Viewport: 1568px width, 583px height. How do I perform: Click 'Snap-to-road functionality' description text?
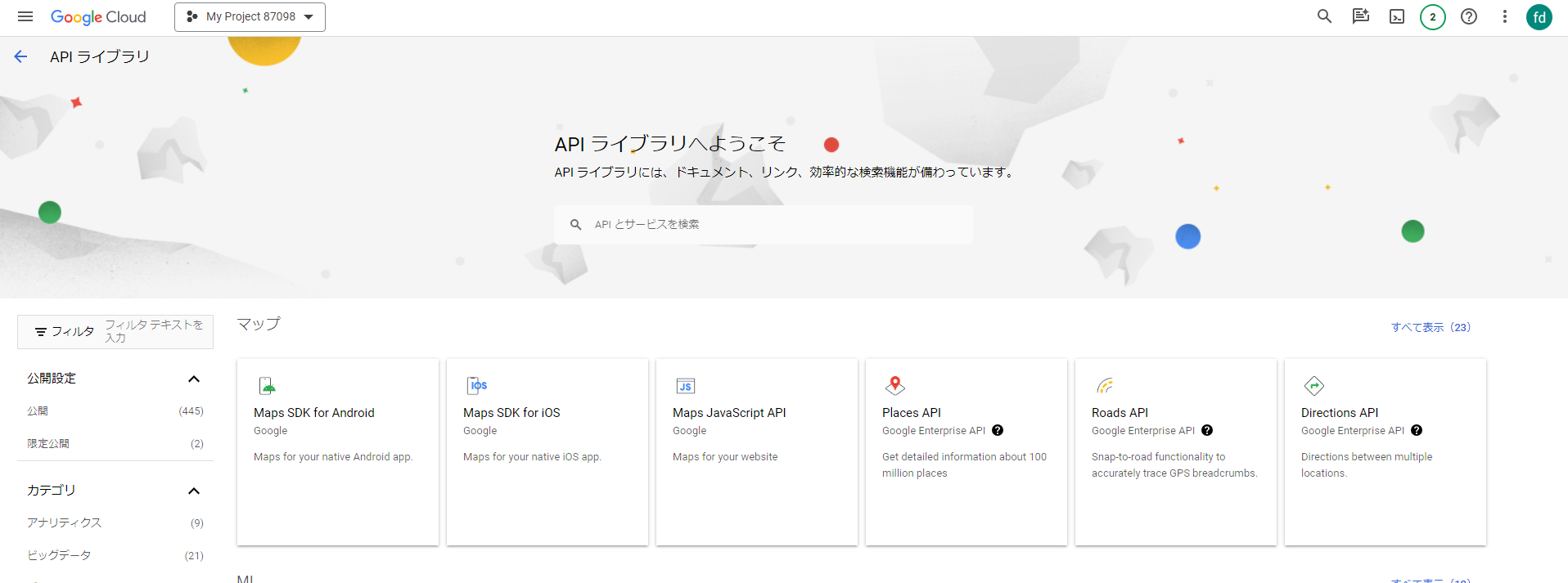coord(1174,465)
